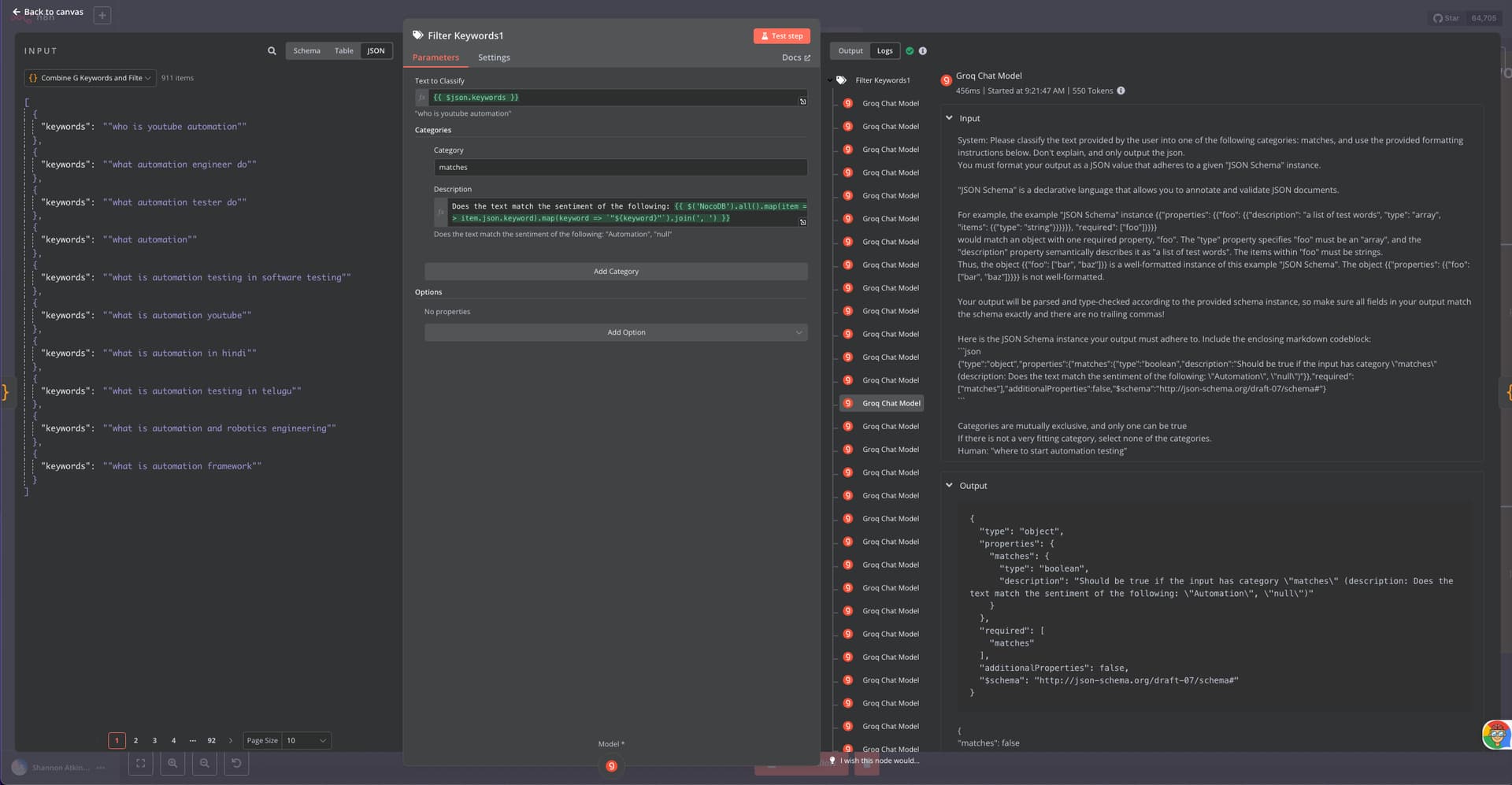The height and width of the screenshot is (785, 1512).
Task: Click the token info icon after 550 Tokens
Action: coord(1121,91)
